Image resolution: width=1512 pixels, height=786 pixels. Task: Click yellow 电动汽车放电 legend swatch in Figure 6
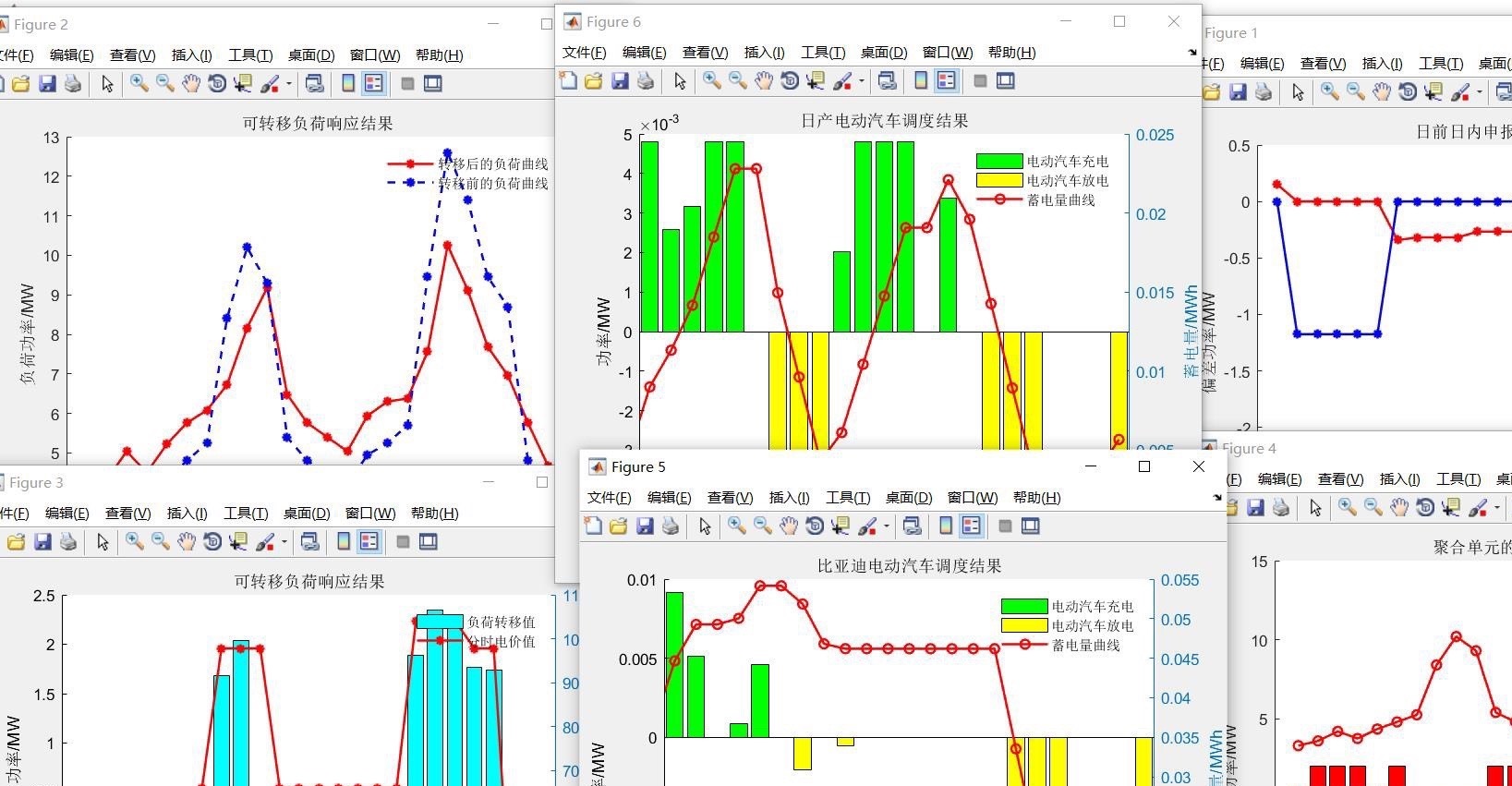999,180
